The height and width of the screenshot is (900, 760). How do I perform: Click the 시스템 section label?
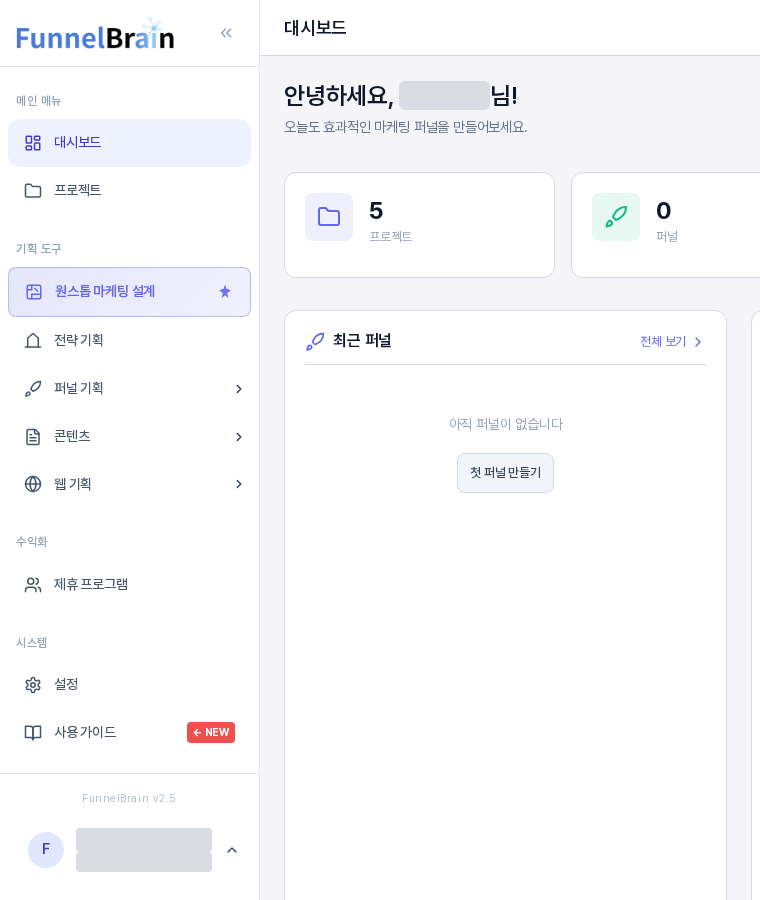coord(32,643)
